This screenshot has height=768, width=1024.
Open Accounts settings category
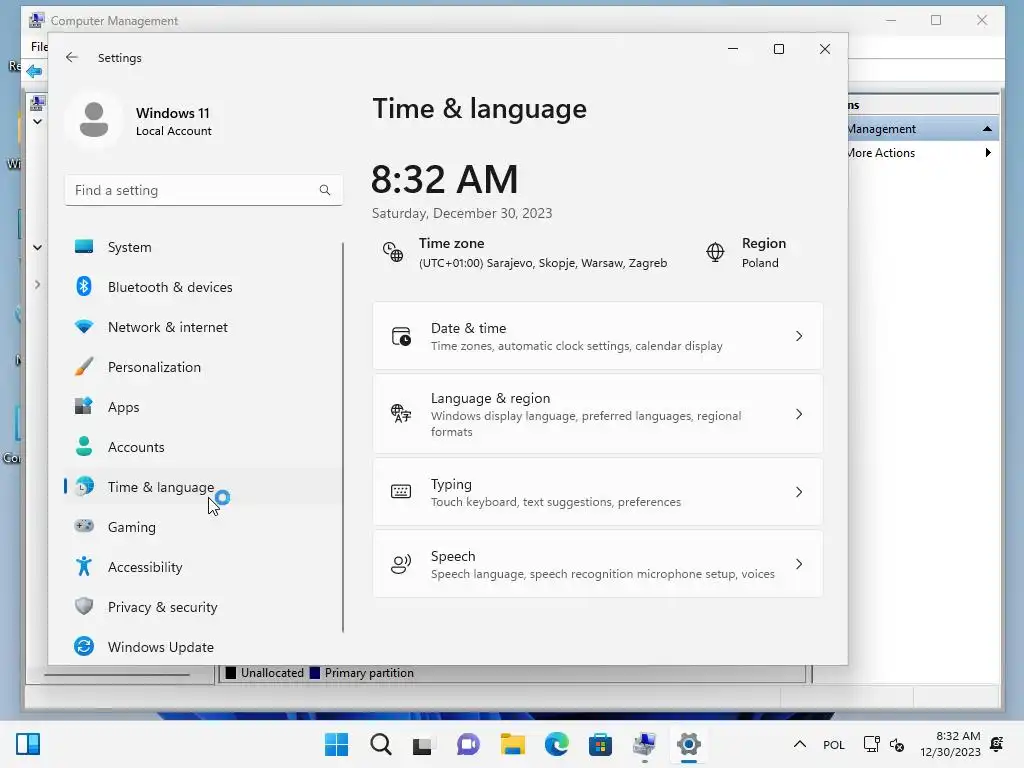[x=203, y=447]
